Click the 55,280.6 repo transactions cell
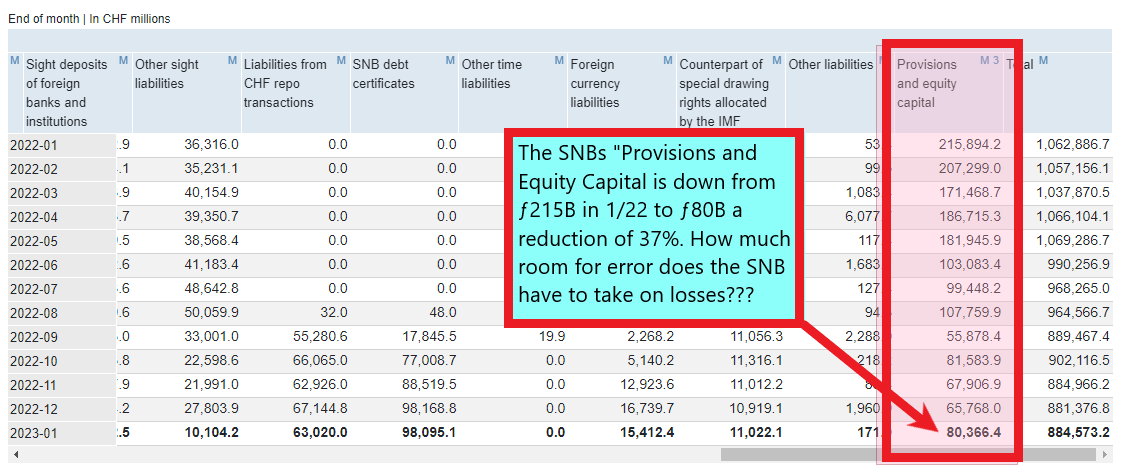1126x465 pixels. [x=320, y=337]
